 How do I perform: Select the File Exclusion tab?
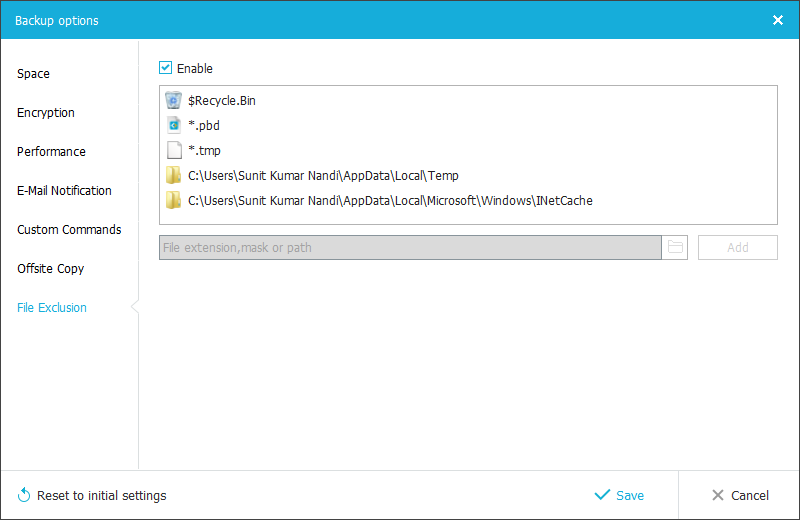coord(52,308)
